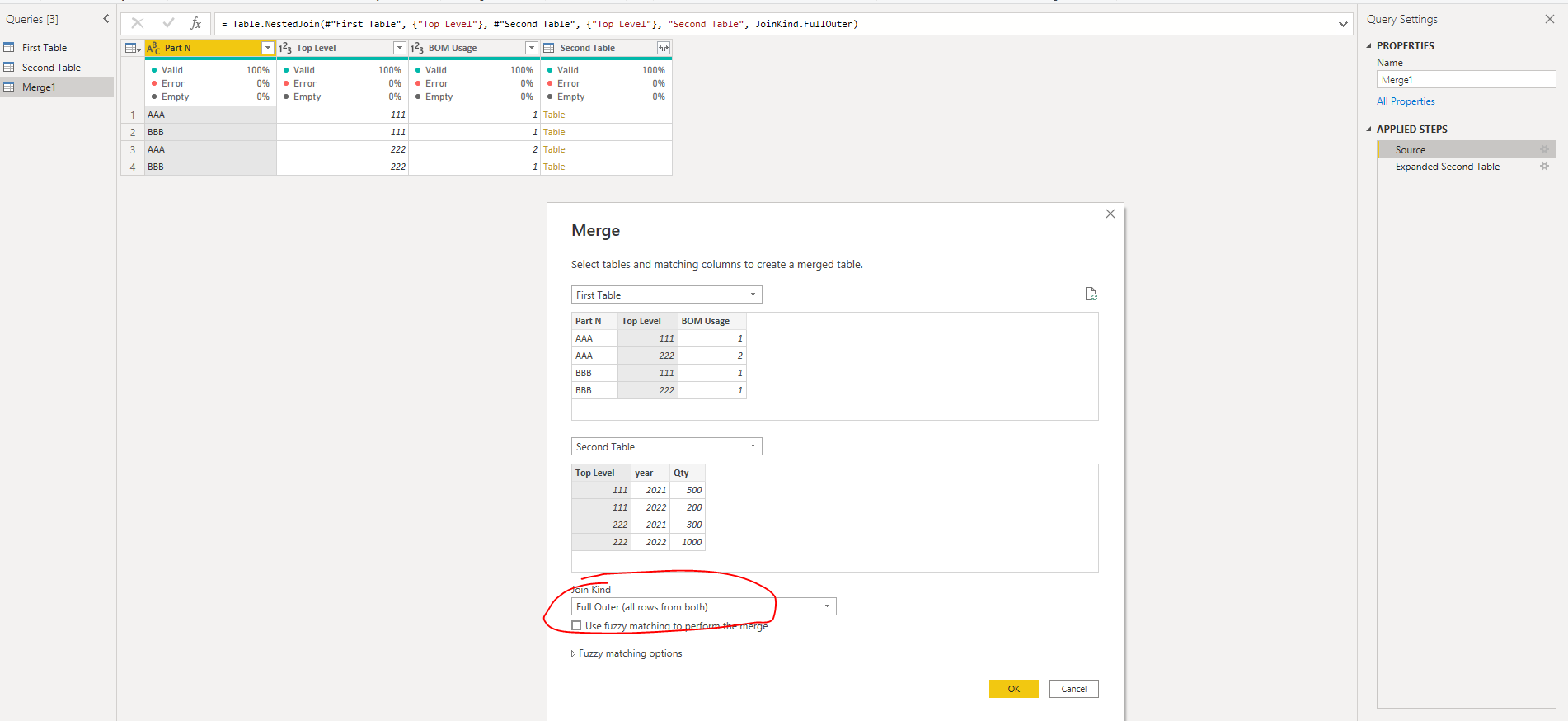
Task: Open the All Properties link
Action: (x=1406, y=101)
